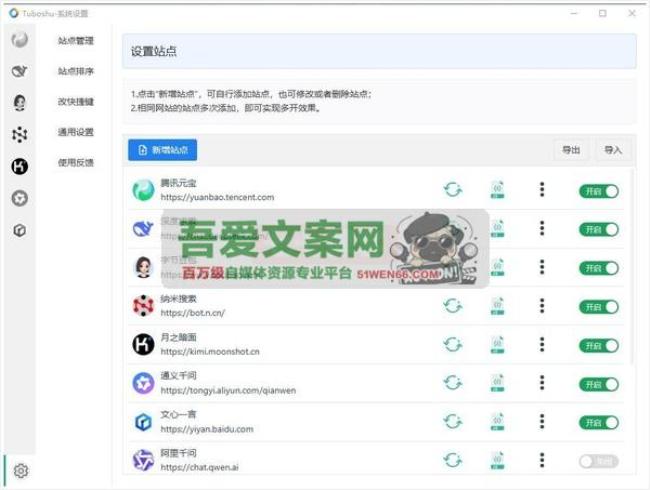
Task: Click the https://yuanbao.tencent.com URL text
Action: [x=217, y=197]
